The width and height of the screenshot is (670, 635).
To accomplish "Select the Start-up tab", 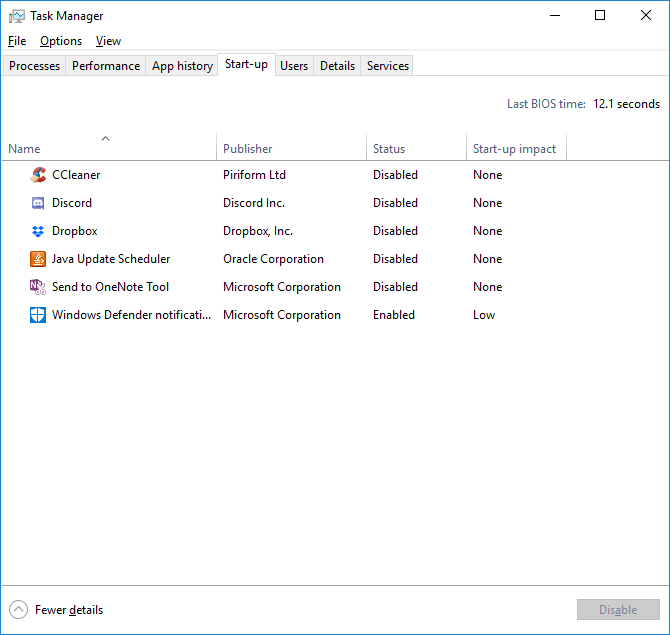I will coord(247,65).
